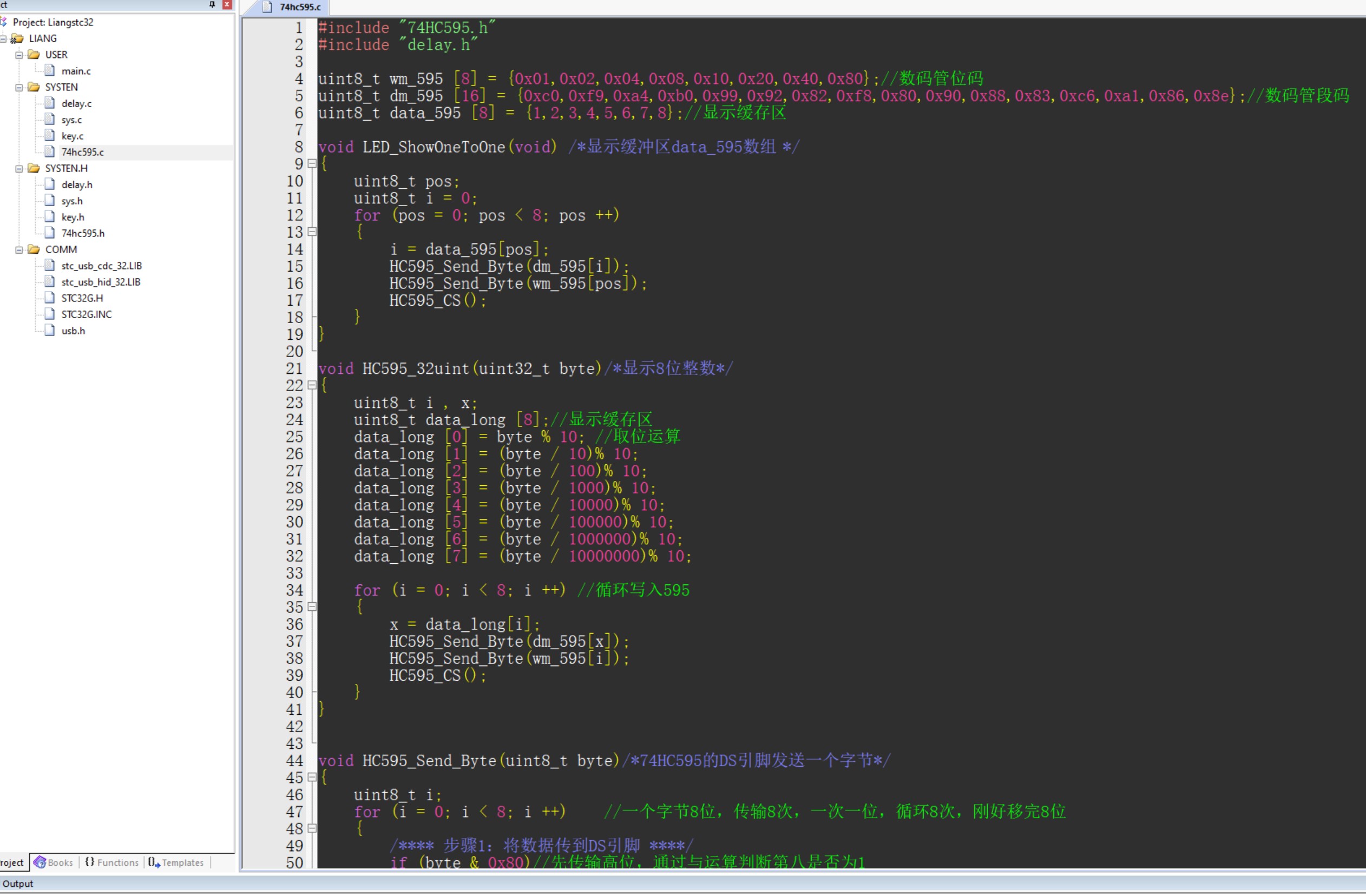Open key.c source file
Viewport: 1366px width, 896px height.
coord(73,136)
